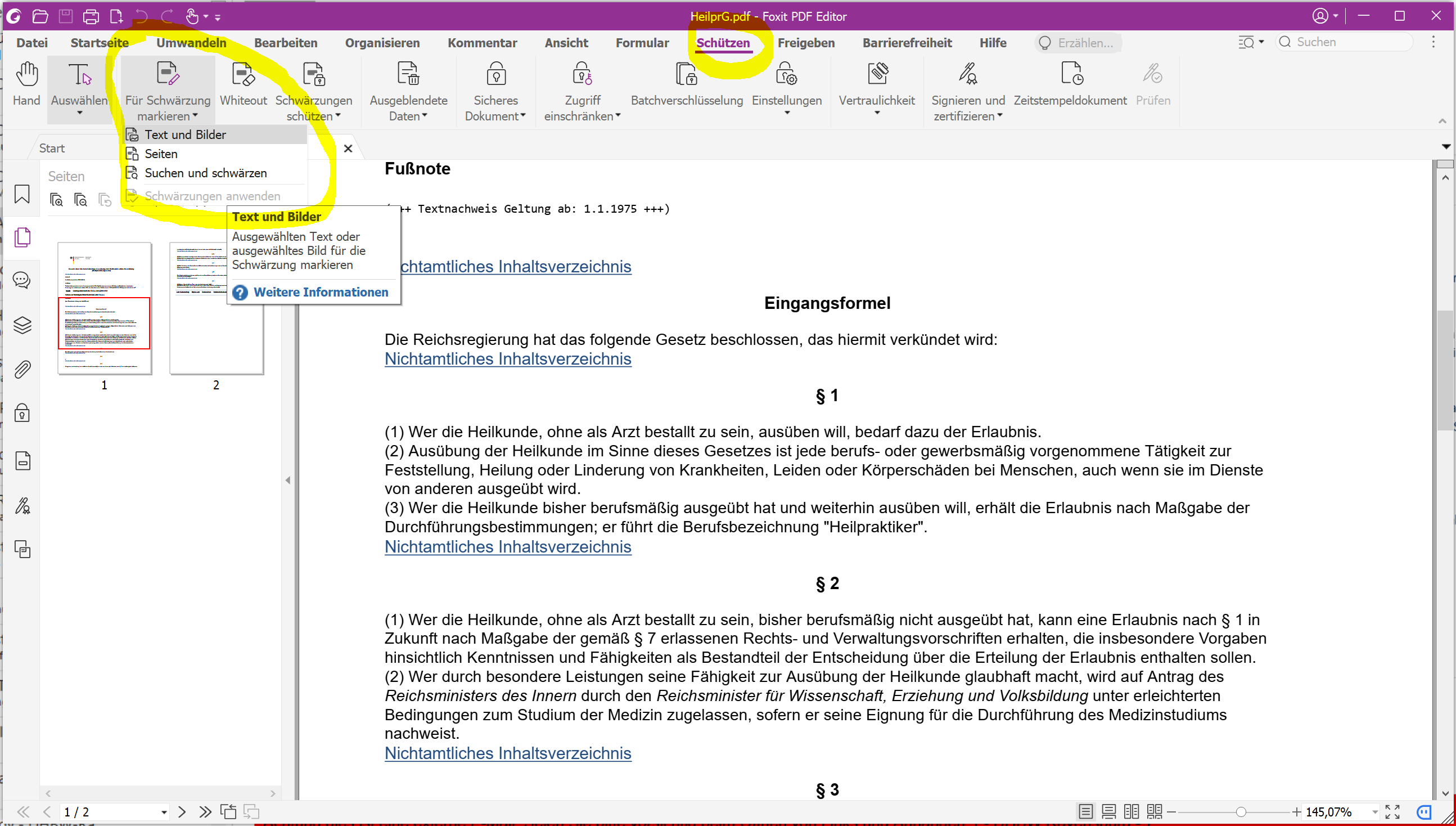Open the Start tab
Screen dimensions: 1456x826
coord(52,148)
